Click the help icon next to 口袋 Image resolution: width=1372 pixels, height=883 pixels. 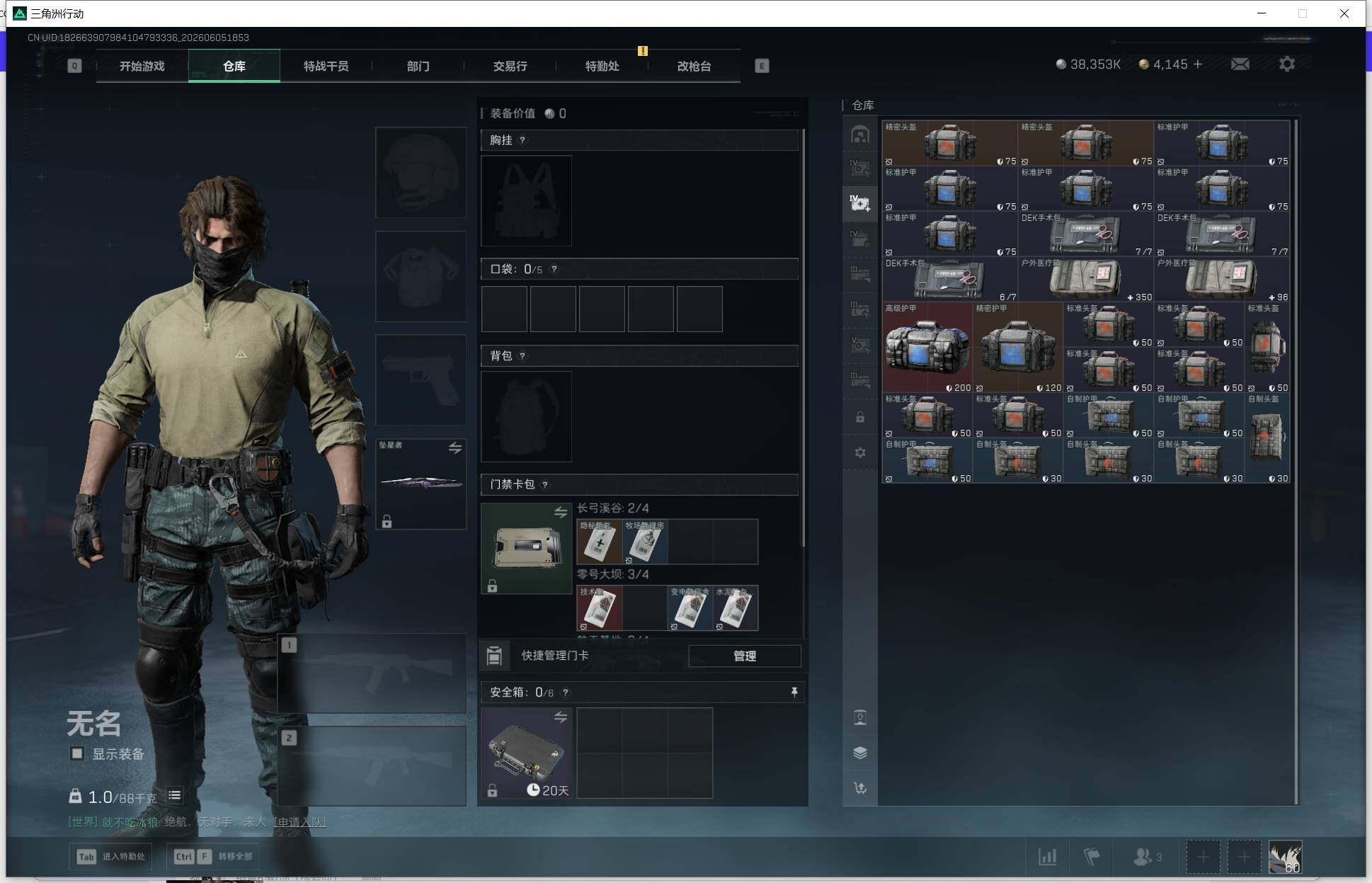(554, 269)
